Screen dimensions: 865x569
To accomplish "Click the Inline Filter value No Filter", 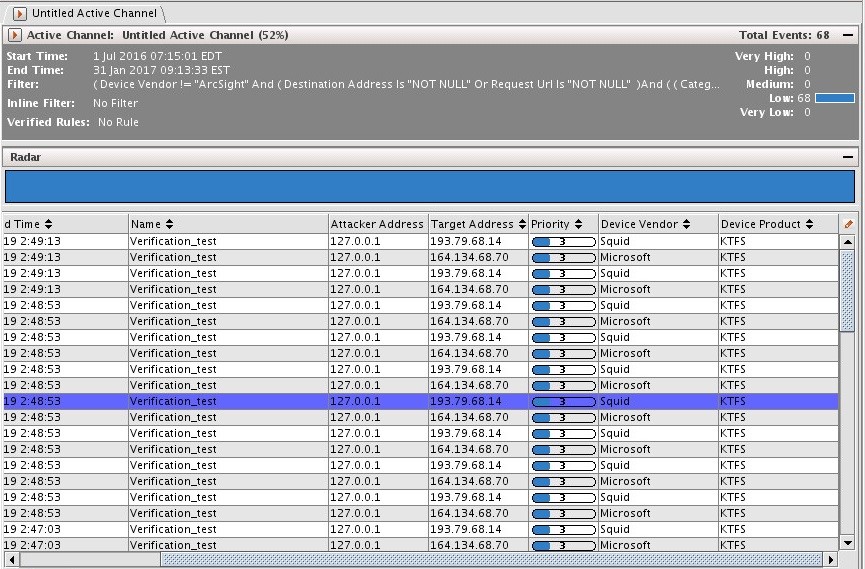I will click(x=115, y=103).
